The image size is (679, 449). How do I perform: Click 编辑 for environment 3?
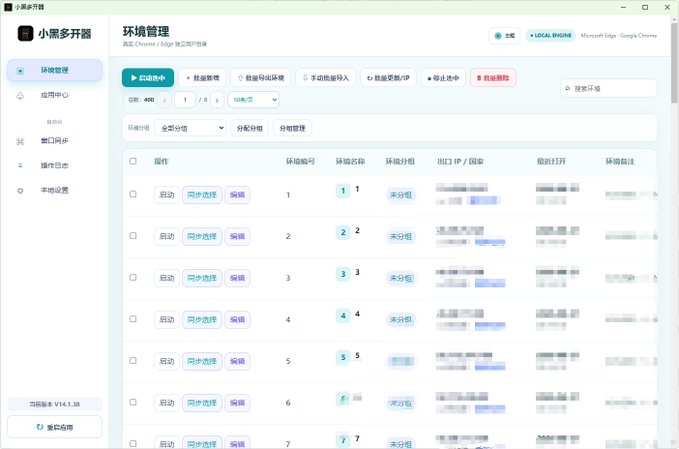pyautogui.click(x=237, y=278)
